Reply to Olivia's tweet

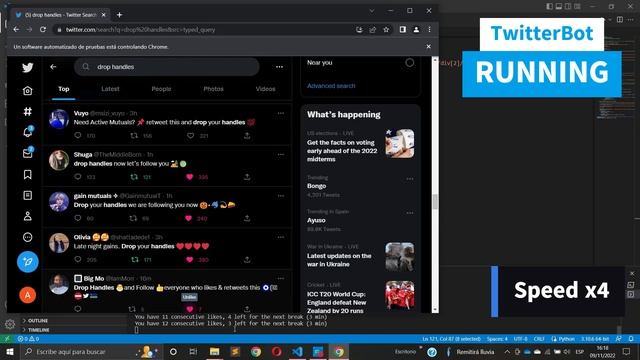[78, 259]
